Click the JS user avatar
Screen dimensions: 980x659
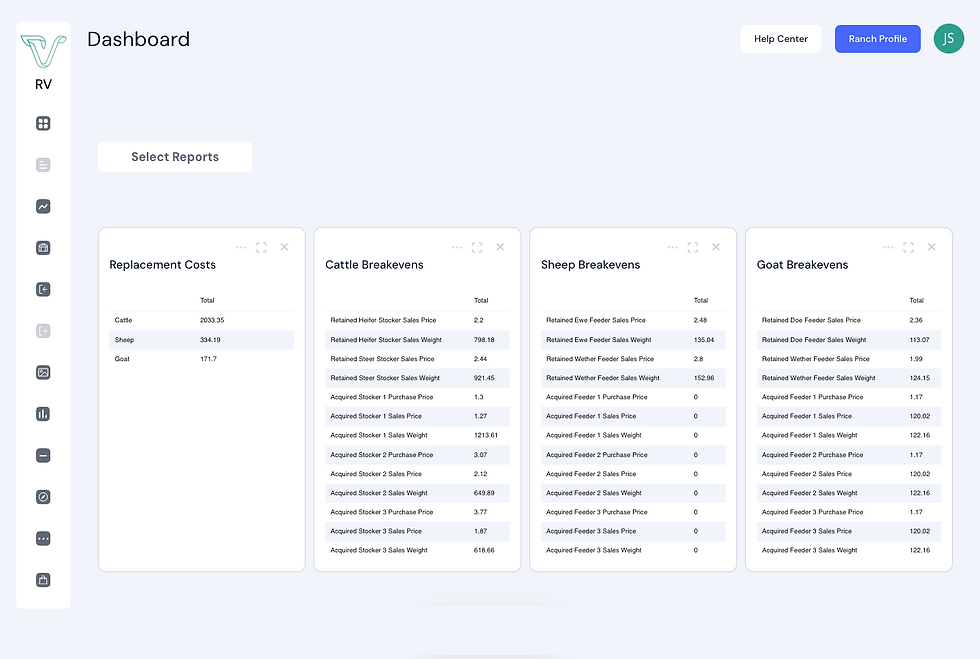[948, 39]
